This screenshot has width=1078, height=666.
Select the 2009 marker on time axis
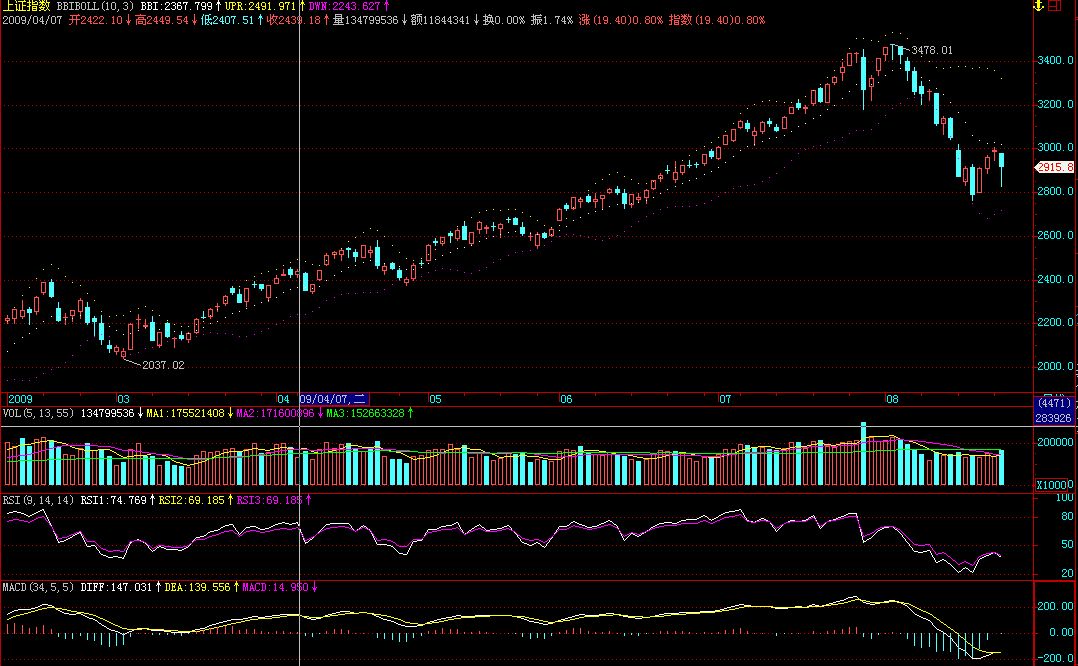click(x=20, y=399)
